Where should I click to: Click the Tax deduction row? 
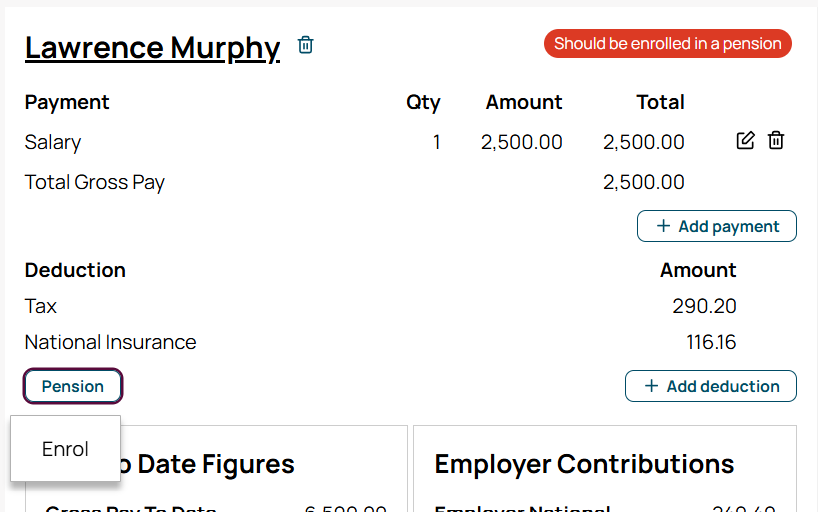click(x=380, y=306)
